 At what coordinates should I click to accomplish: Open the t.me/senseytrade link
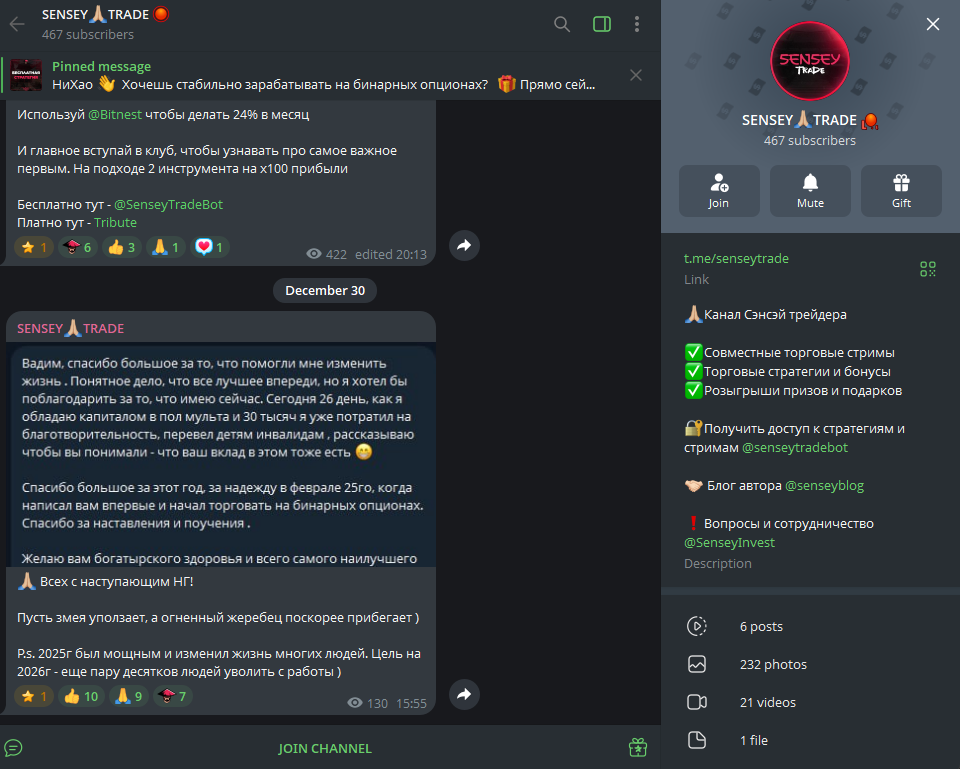click(x=736, y=258)
